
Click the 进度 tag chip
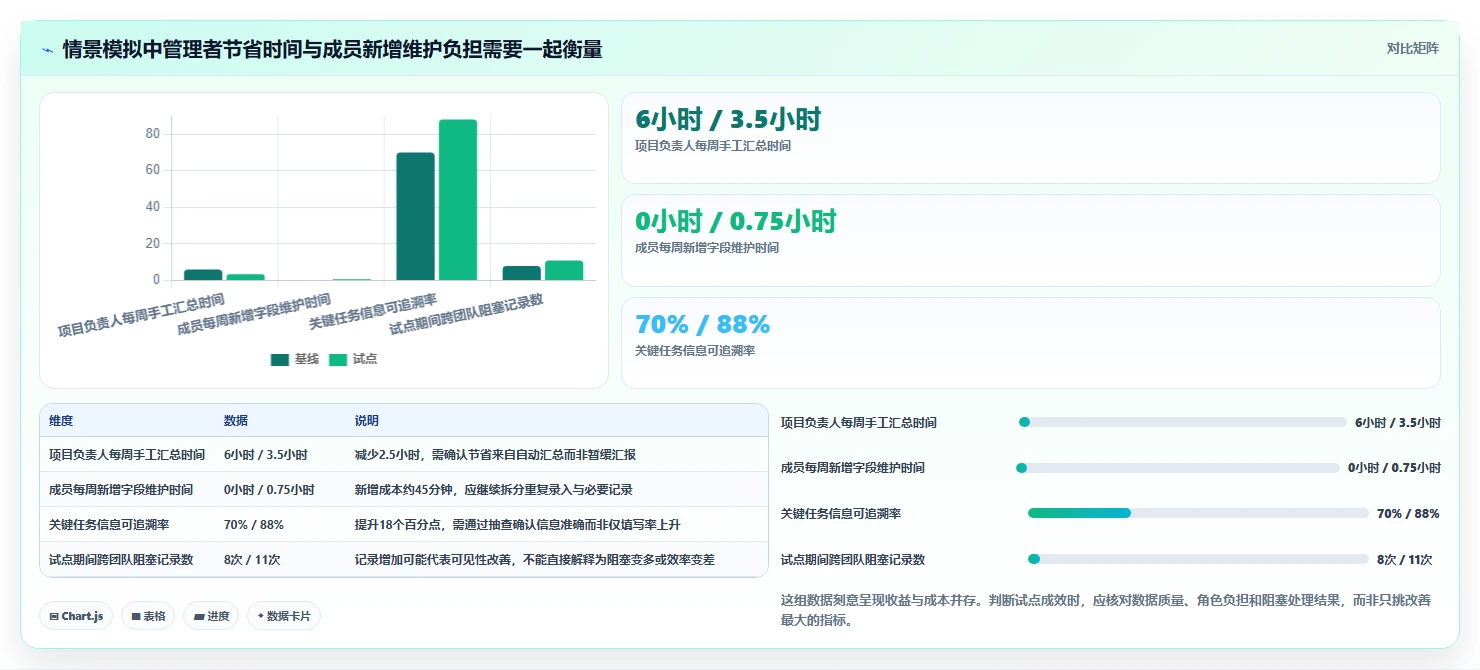(211, 616)
